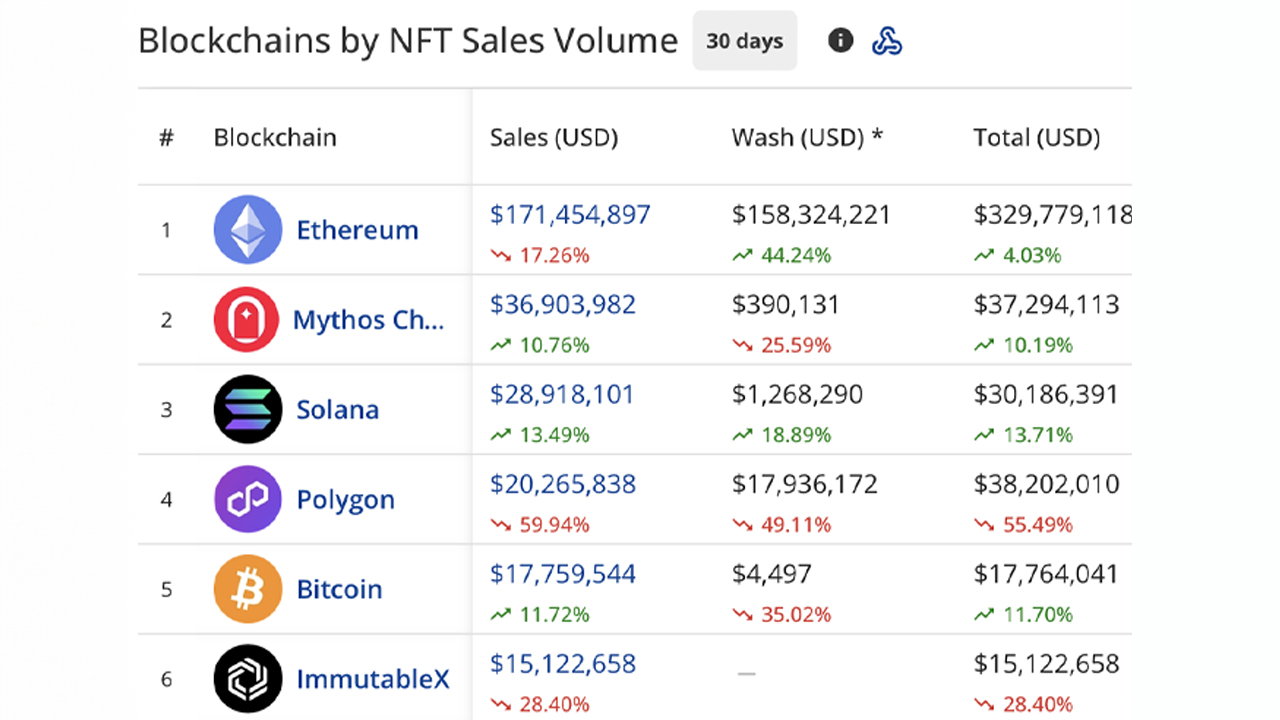Open the info tooltip icon
1280x720 pixels.
click(x=840, y=40)
